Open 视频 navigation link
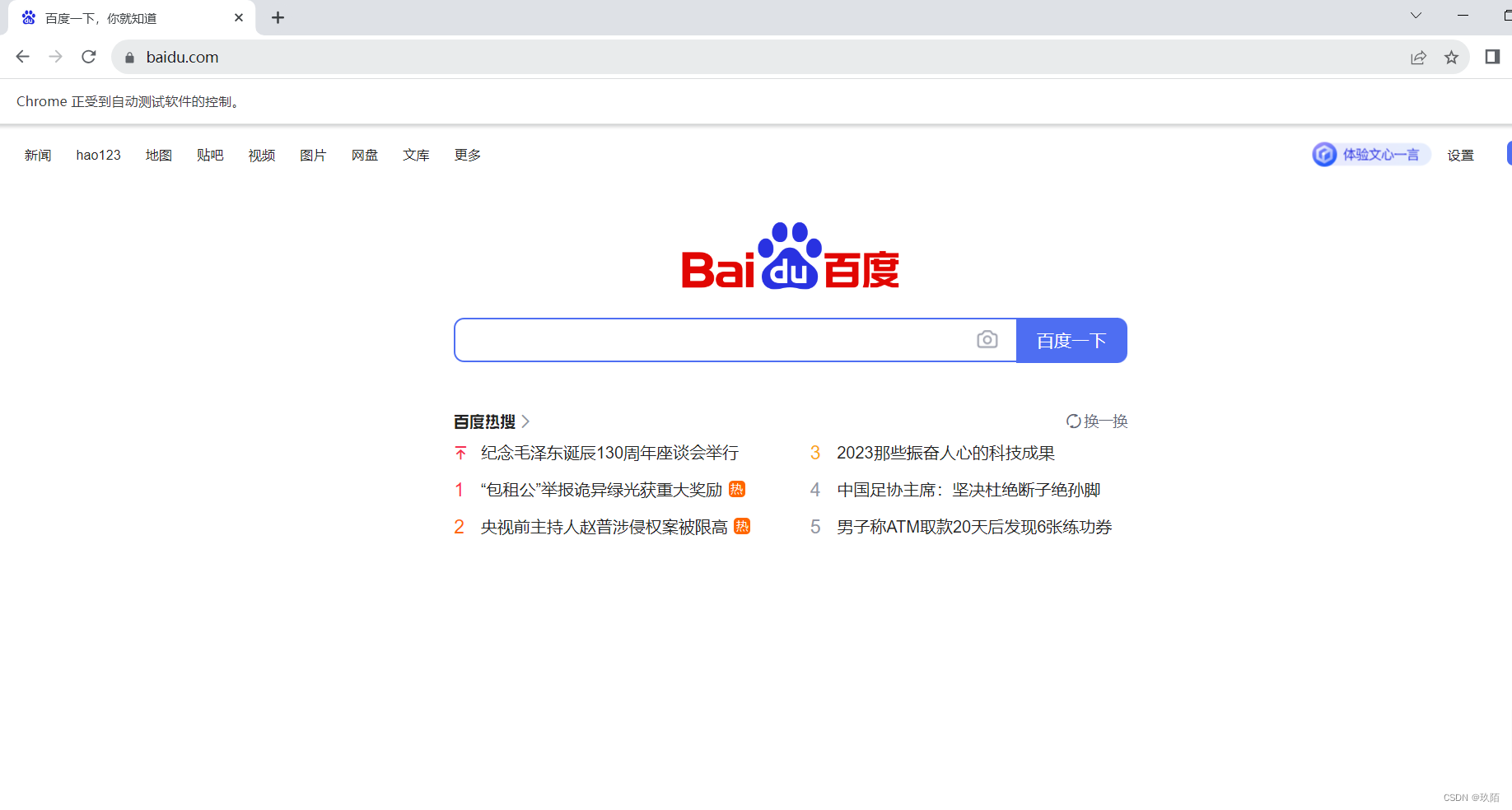This screenshot has width=1512, height=810. pyautogui.click(x=262, y=155)
